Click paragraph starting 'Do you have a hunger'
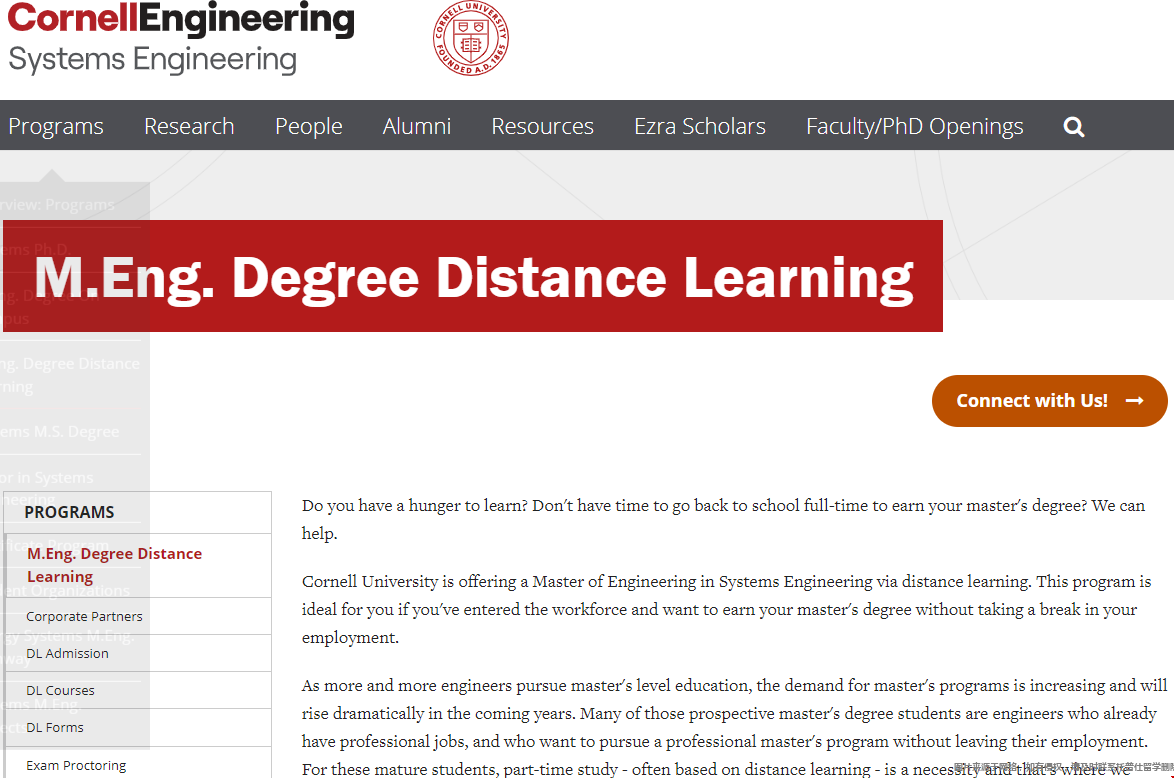Image resolution: width=1174 pixels, height=778 pixels. click(723, 519)
